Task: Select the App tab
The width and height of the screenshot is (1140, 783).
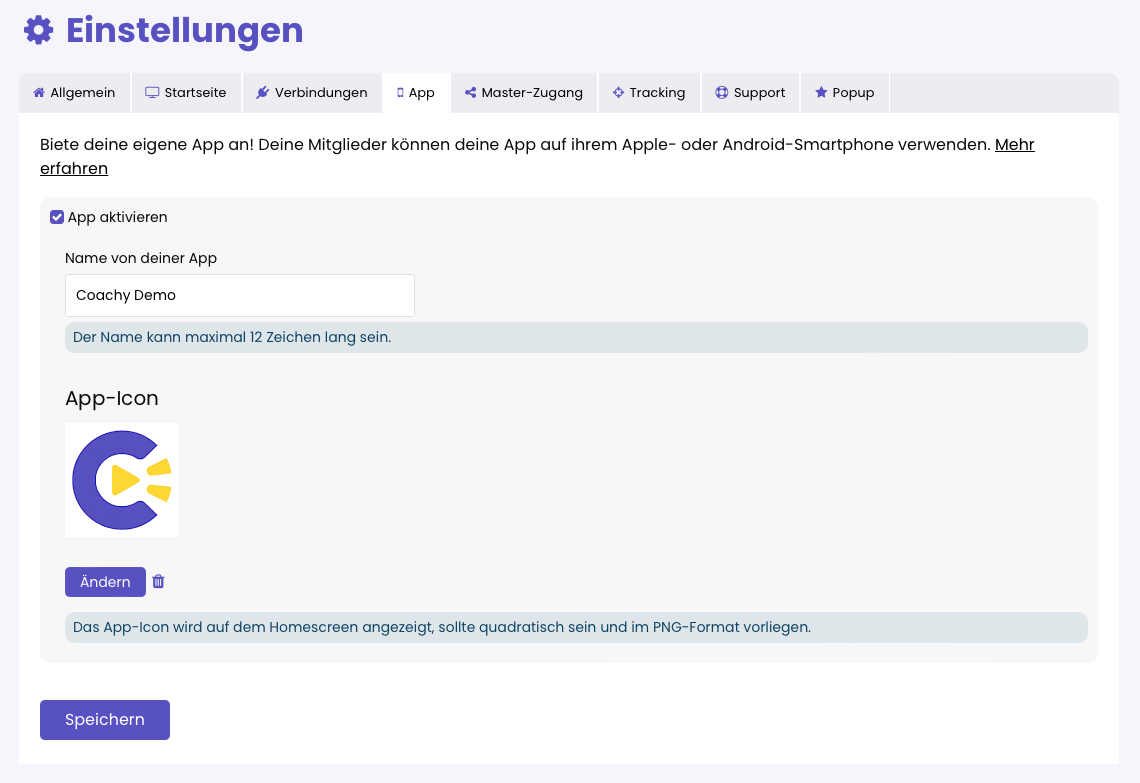Action: (417, 93)
